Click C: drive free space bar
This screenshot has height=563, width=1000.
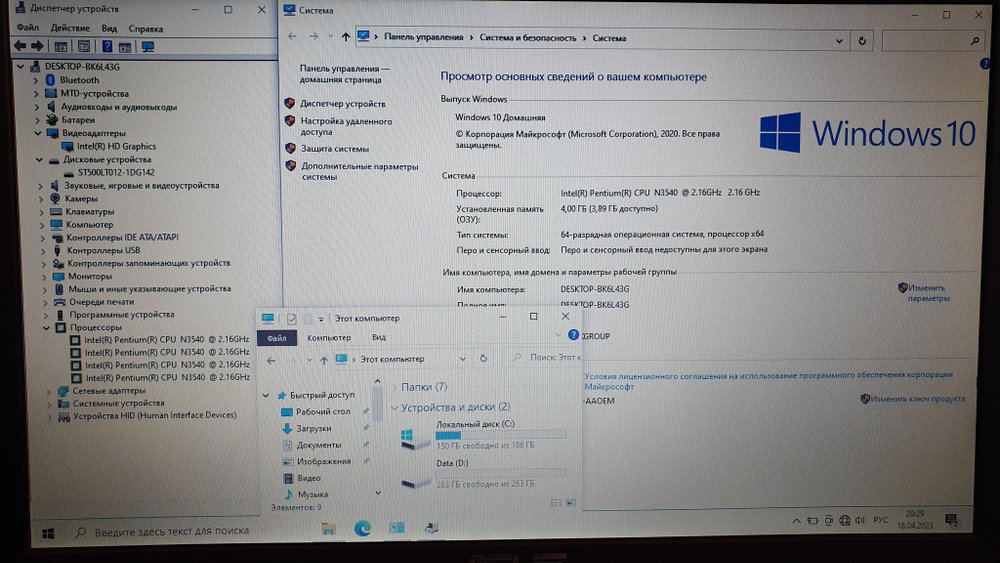coord(500,435)
